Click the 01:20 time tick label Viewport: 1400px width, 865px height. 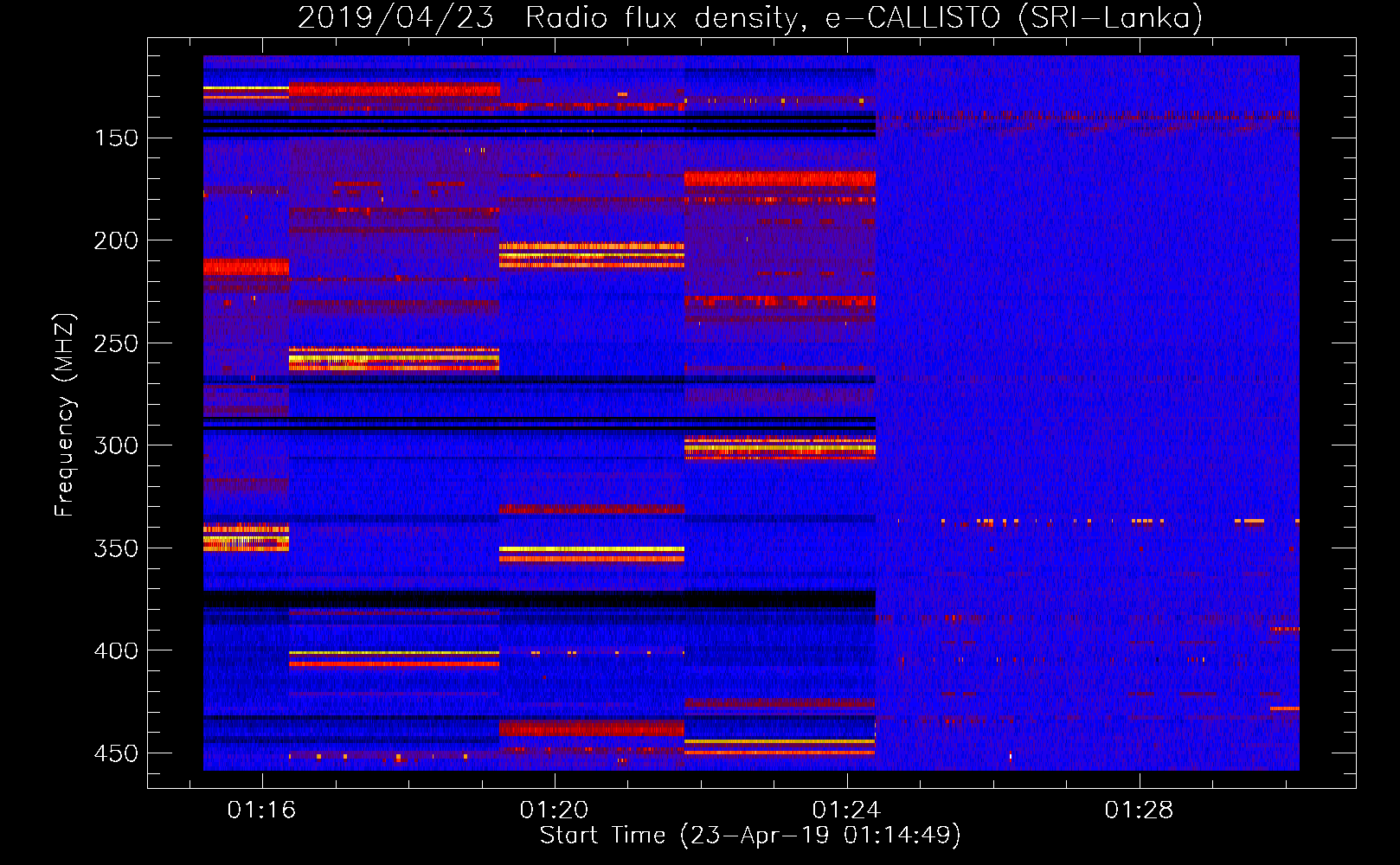coord(554,811)
